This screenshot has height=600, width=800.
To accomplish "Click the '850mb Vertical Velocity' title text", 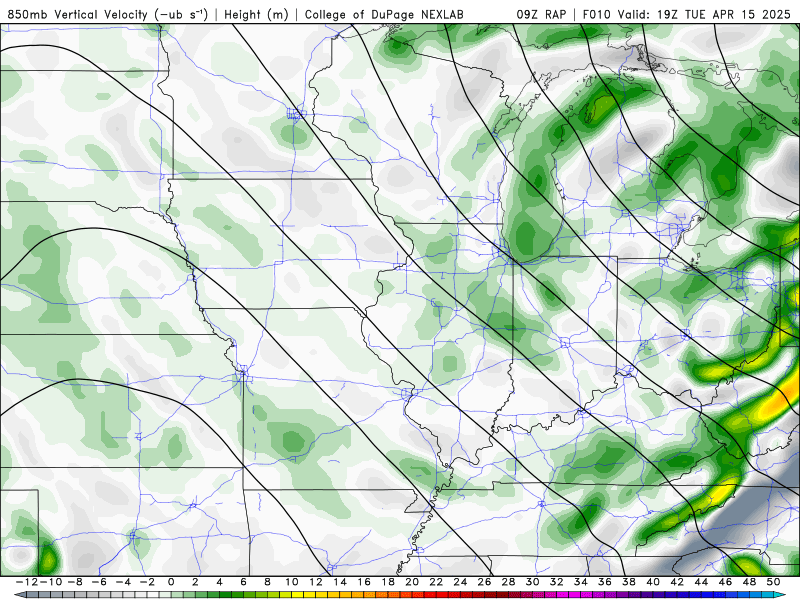I will click(x=77, y=14).
